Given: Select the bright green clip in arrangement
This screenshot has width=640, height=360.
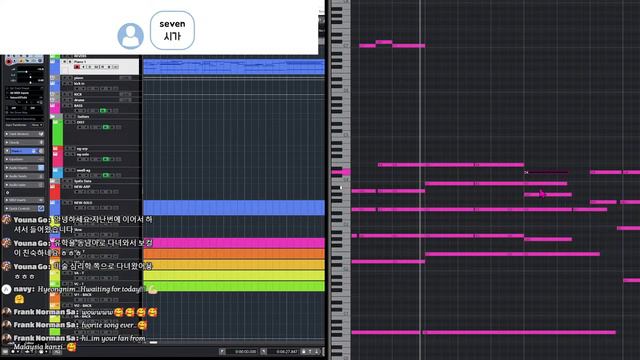Looking at the screenshot, I should click(x=234, y=286).
